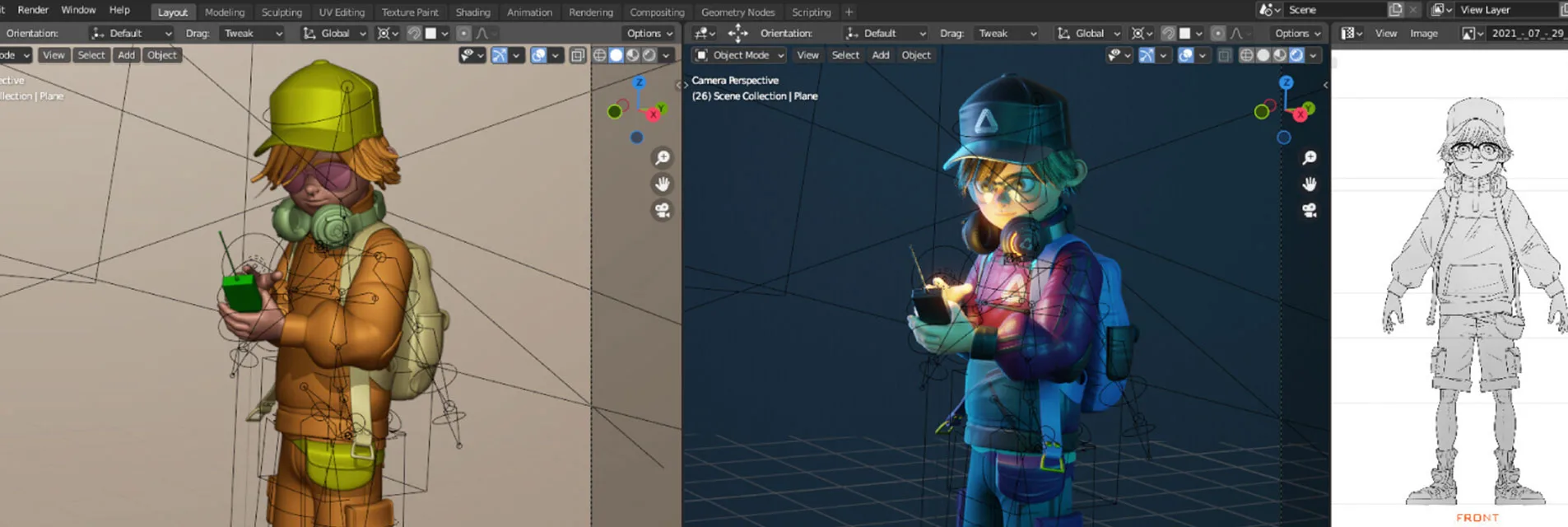1568x527 pixels.
Task: Toggle gizmos display in Camera Perspective viewport
Action: coord(1146,55)
